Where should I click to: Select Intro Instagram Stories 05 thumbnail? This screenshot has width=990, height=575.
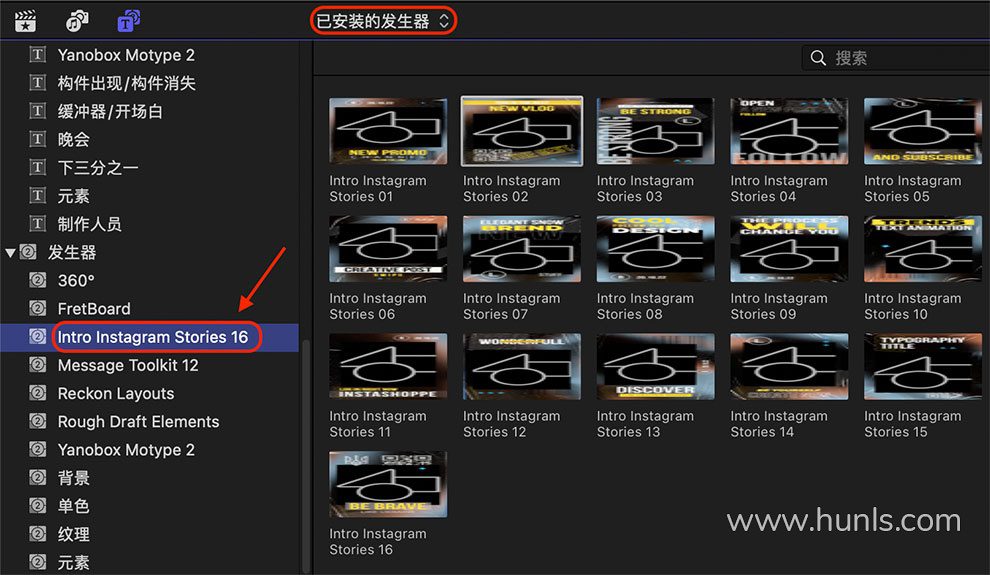(923, 131)
